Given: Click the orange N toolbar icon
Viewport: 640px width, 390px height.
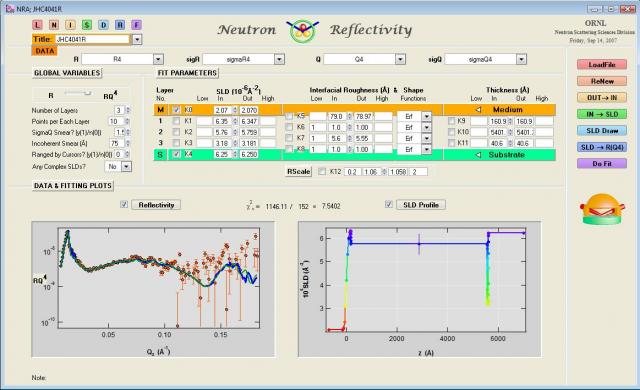Looking at the screenshot, I should (54, 25).
